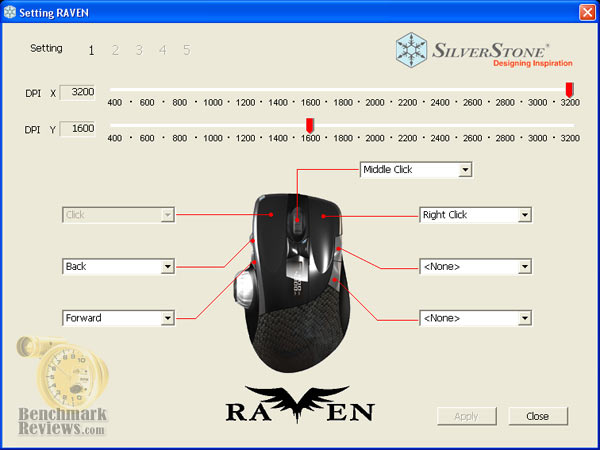The image size is (600, 450).
Task: Click the DPI Y slider red handle
Action: click(310, 126)
